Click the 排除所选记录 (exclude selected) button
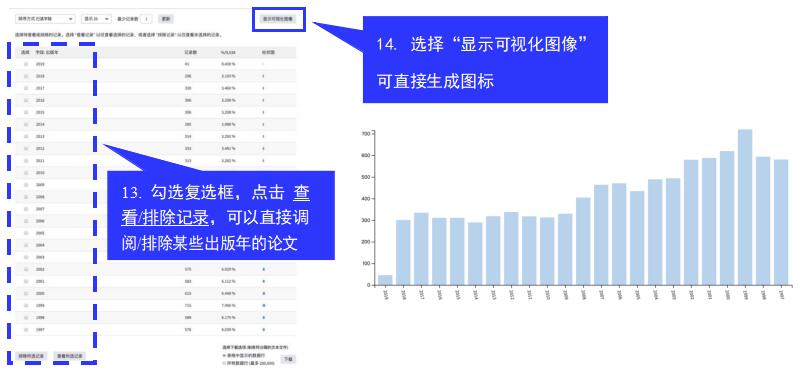799x371 pixels. click(32, 356)
